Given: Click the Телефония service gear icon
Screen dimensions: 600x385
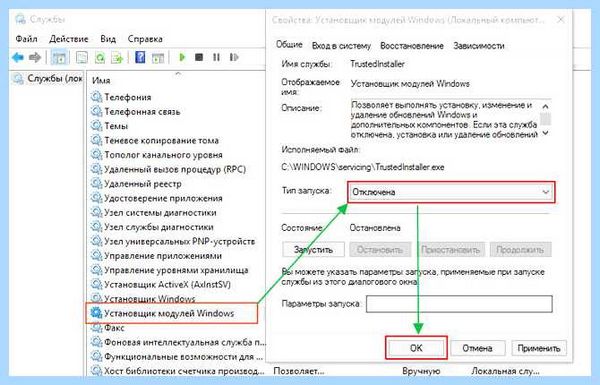Looking at the screenshot, I should (x=96, y=97).
